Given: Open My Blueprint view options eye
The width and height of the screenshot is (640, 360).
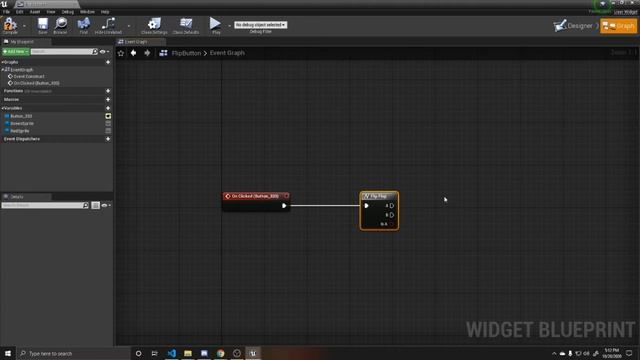Looking at the screenshot, I should click(x=104, y=52).
